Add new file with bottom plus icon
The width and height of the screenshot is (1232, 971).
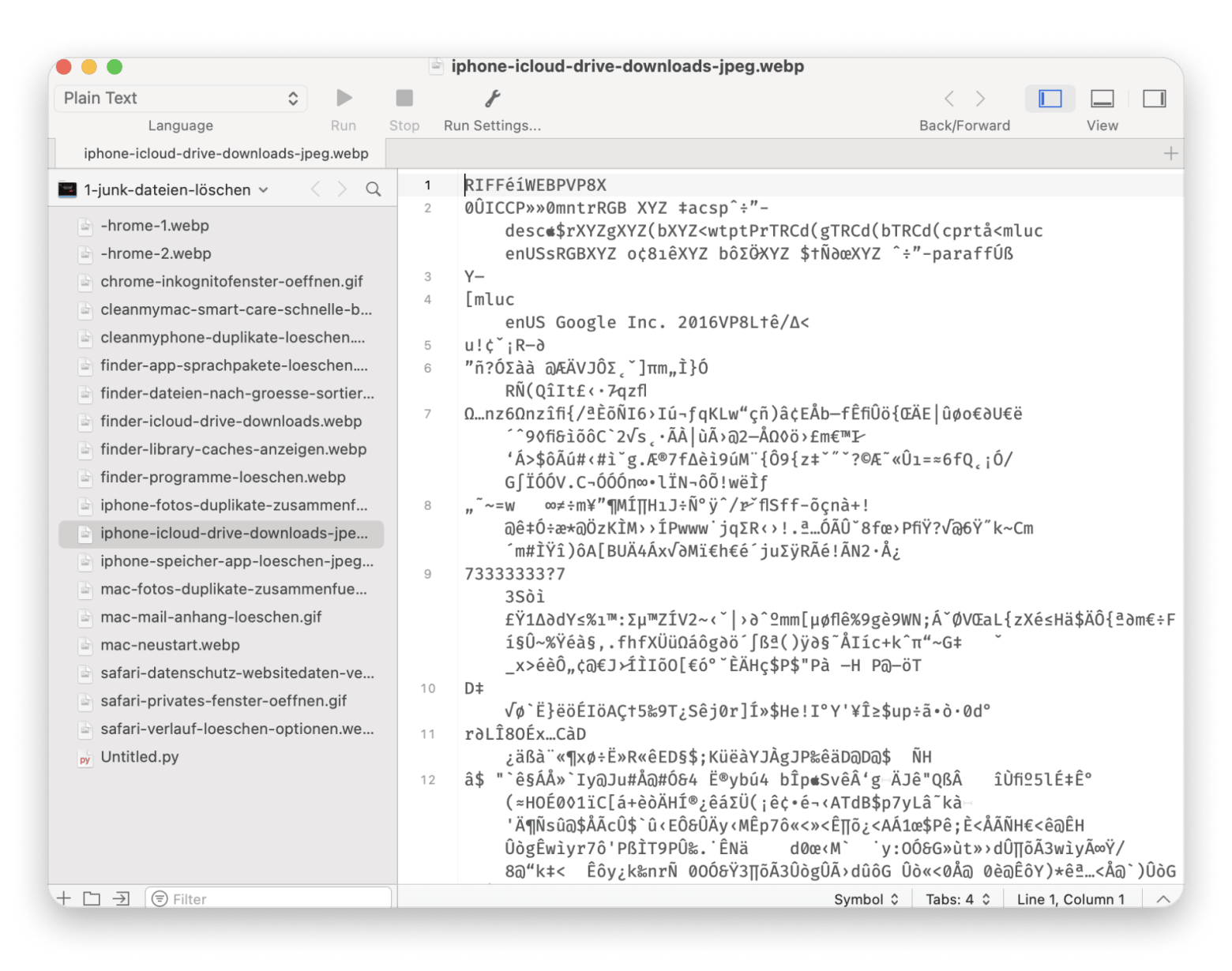click(64, 898)
